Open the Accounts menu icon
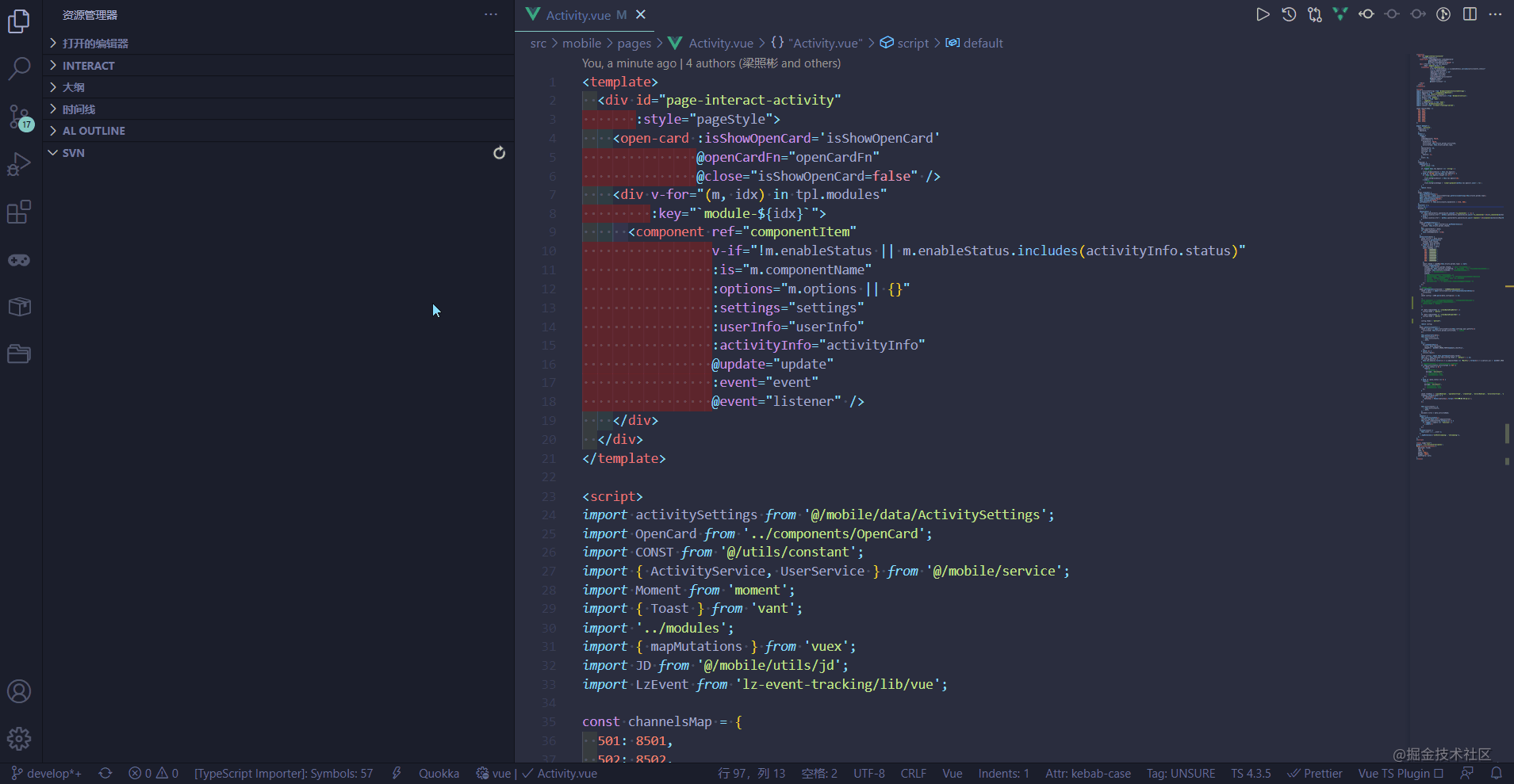1514x784 pixels. (19, 691)
